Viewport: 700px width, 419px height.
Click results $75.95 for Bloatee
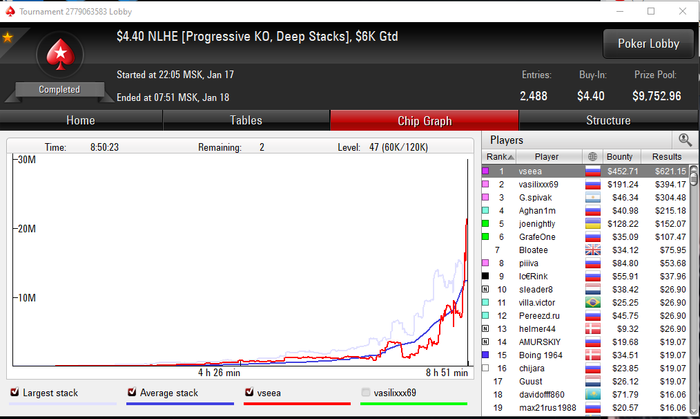click(x=673, y=250)
